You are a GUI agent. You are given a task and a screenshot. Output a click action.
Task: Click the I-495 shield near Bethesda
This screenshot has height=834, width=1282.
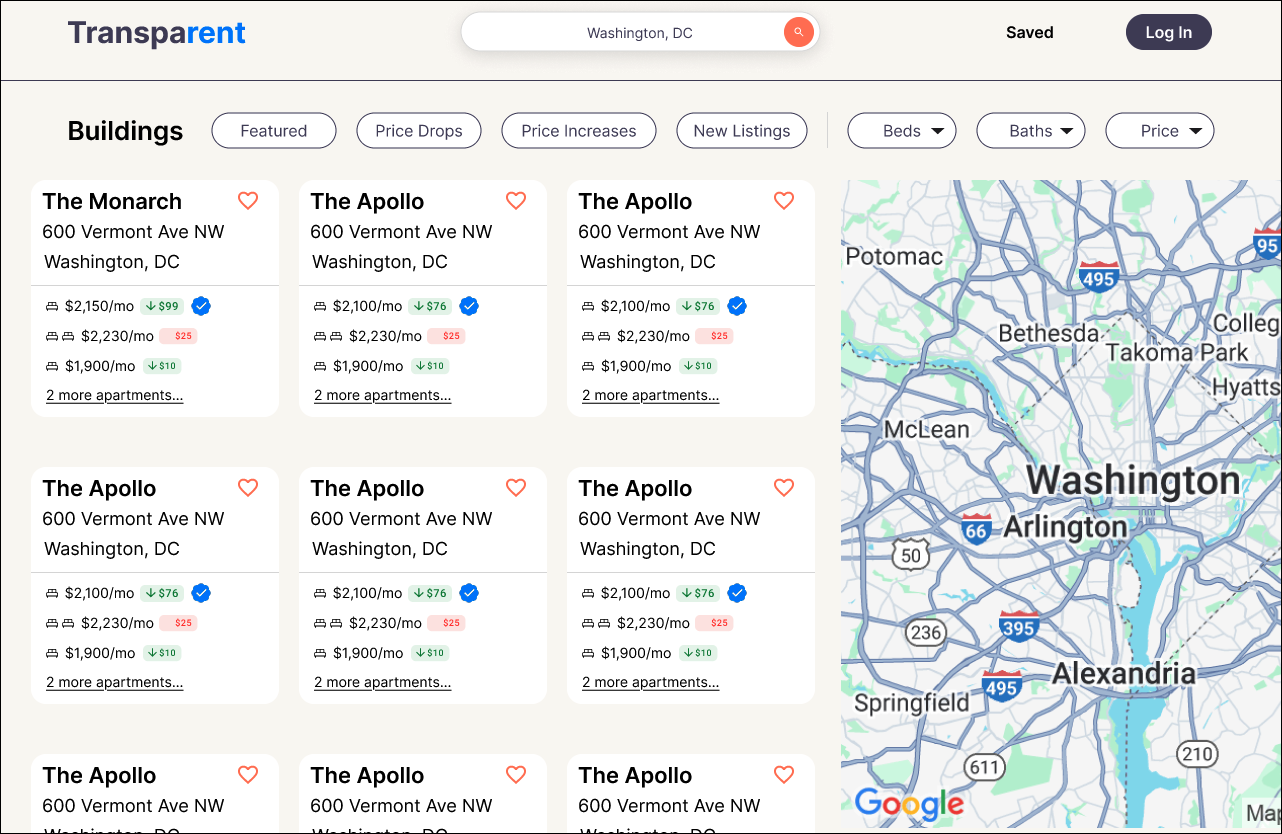click(1098, 277)
